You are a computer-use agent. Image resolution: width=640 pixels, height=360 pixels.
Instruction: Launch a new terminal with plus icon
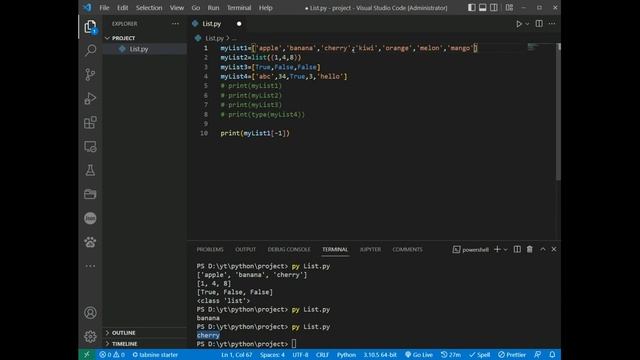pyautogui.click(x=497, y=249)
